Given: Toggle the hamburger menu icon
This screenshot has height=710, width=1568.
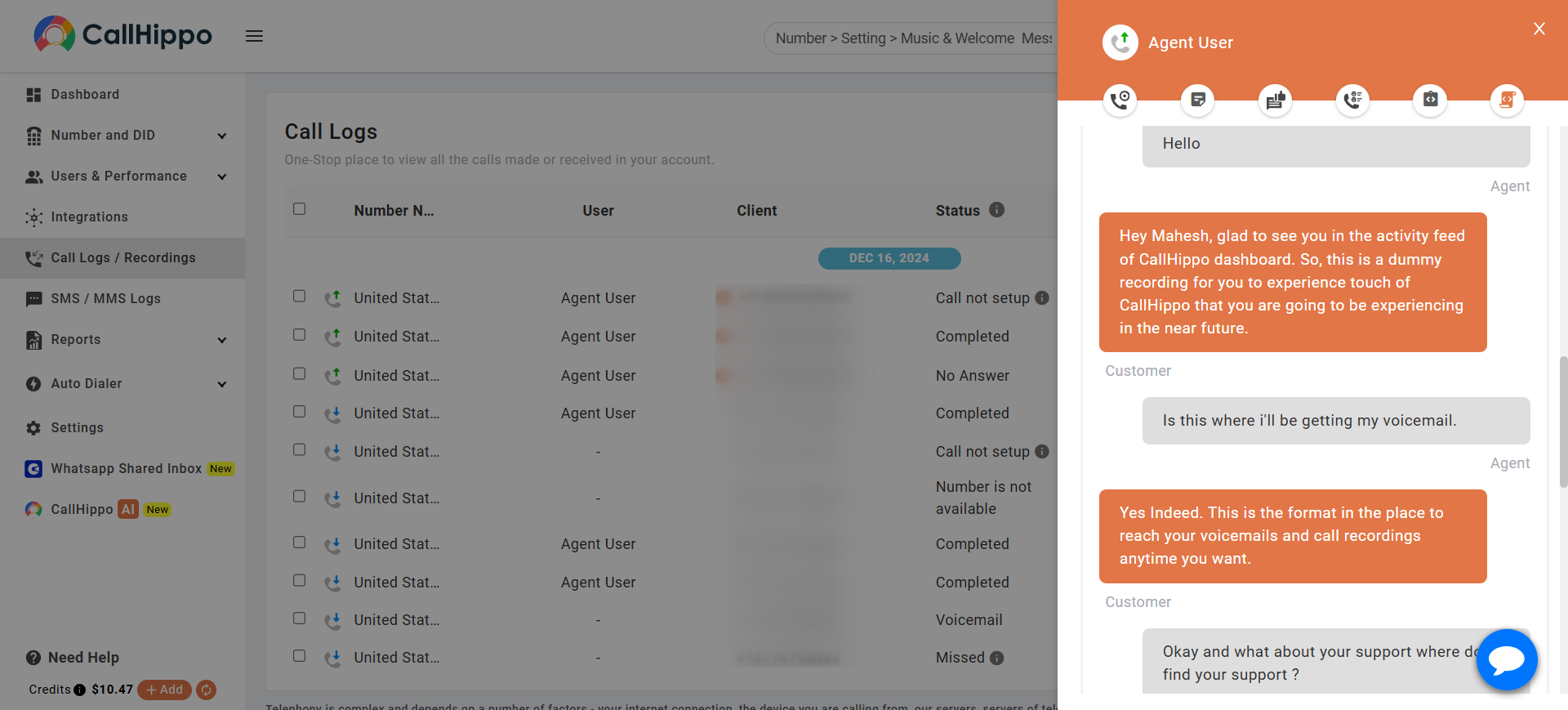Looking at the screenshot, I should point(254,36).
